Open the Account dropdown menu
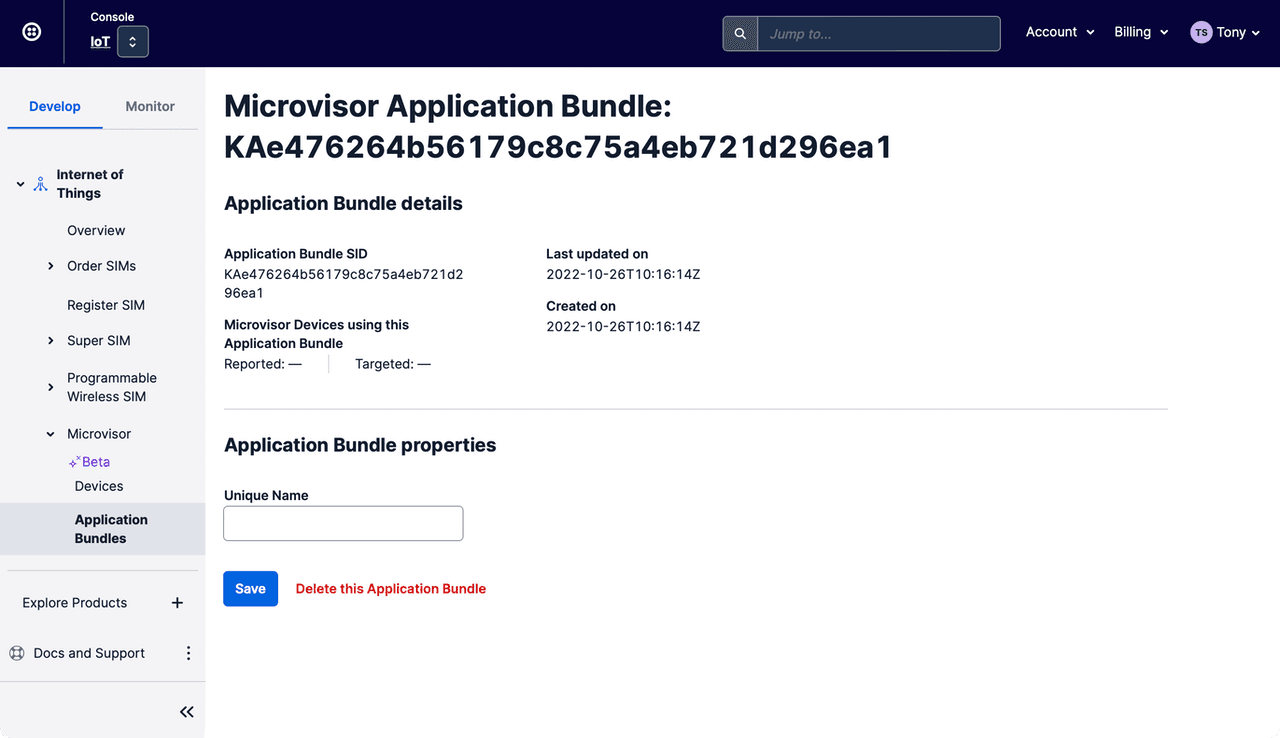This screenshot has height=738, width=1280. coord(1059,31)
